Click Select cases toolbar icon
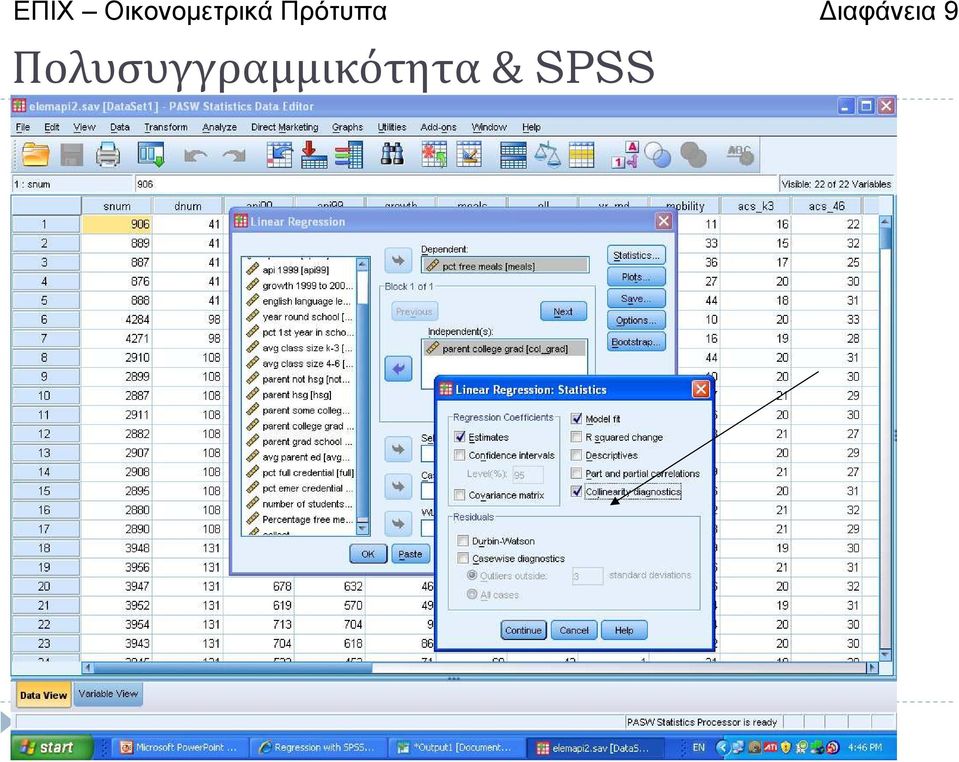The image size is (959, 762). [x=582, y=155]
